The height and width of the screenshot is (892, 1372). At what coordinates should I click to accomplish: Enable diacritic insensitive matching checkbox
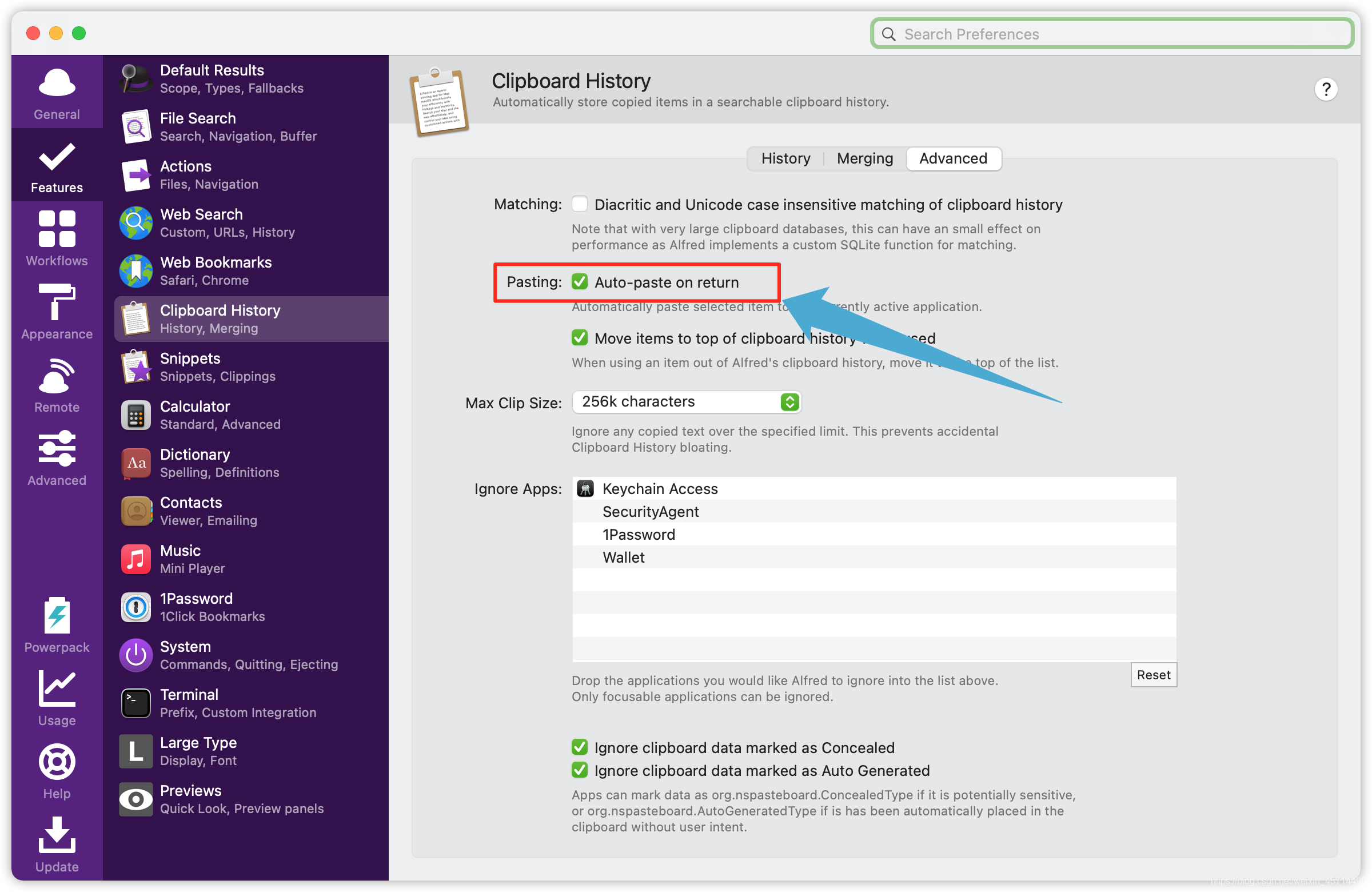[579, 204]
